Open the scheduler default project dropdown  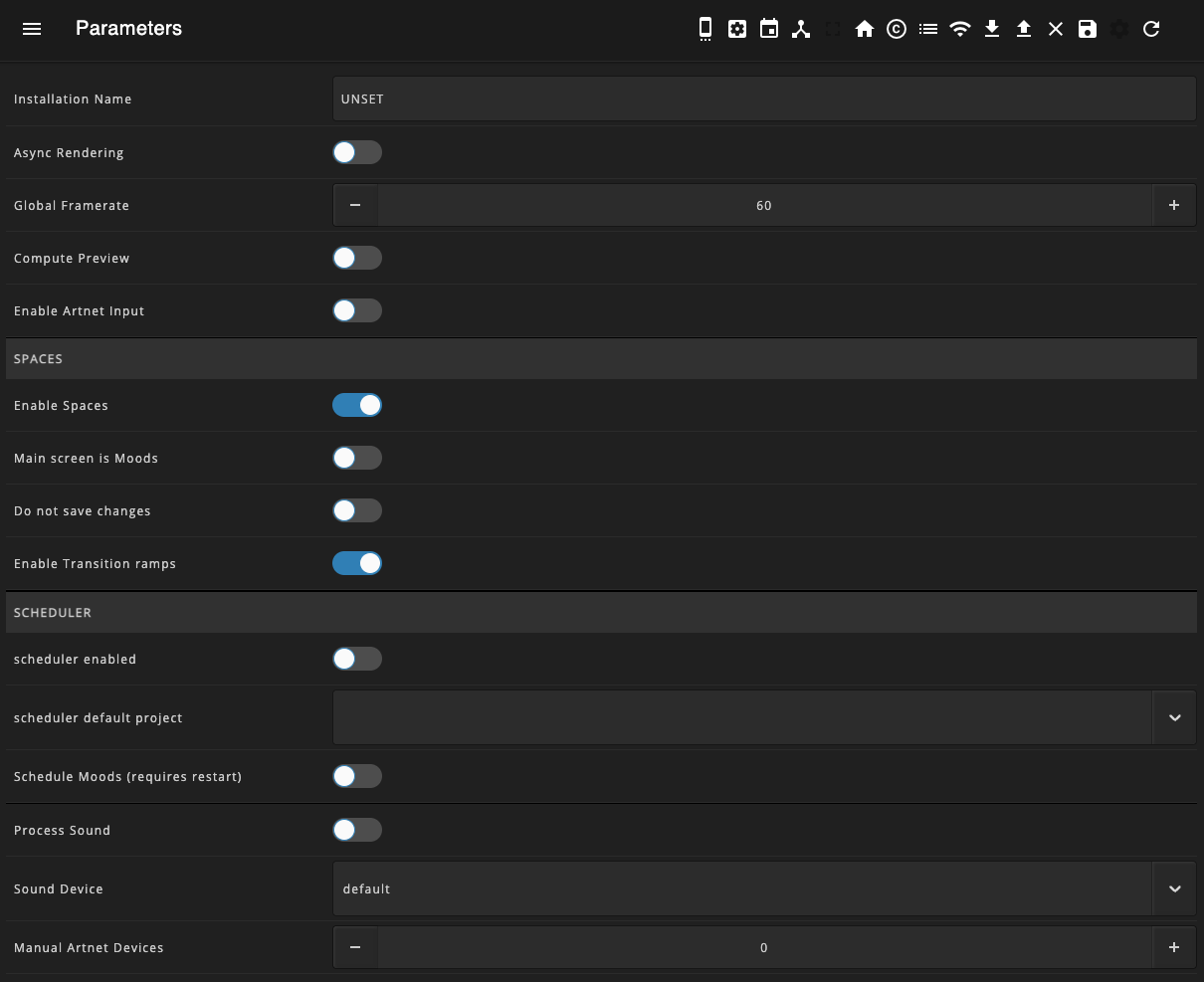(1174, 717)
